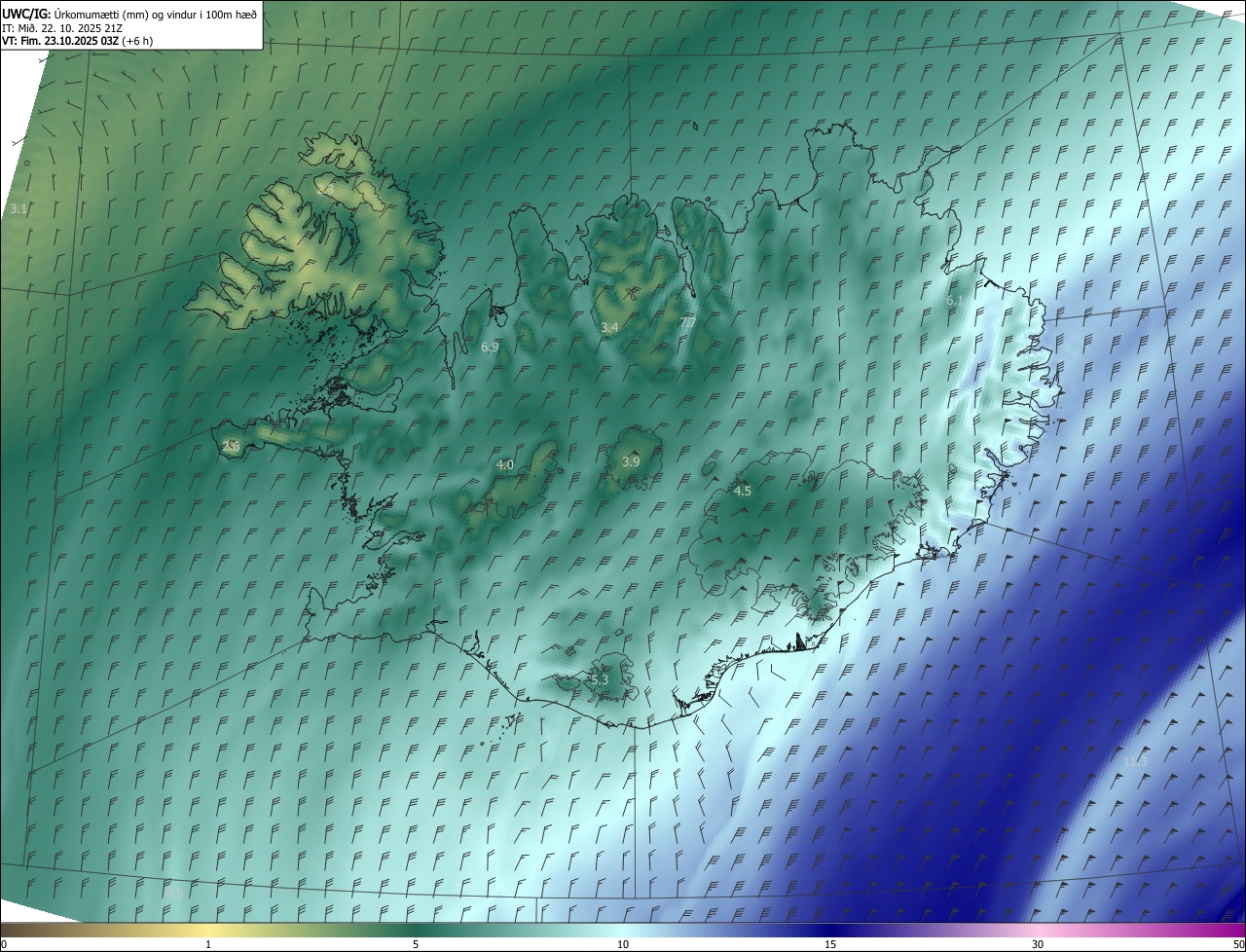The width and height of the screenshot is (1246, 952).
Task: Click the 3.9 value on the central glacier
Action: pos(631,461)
